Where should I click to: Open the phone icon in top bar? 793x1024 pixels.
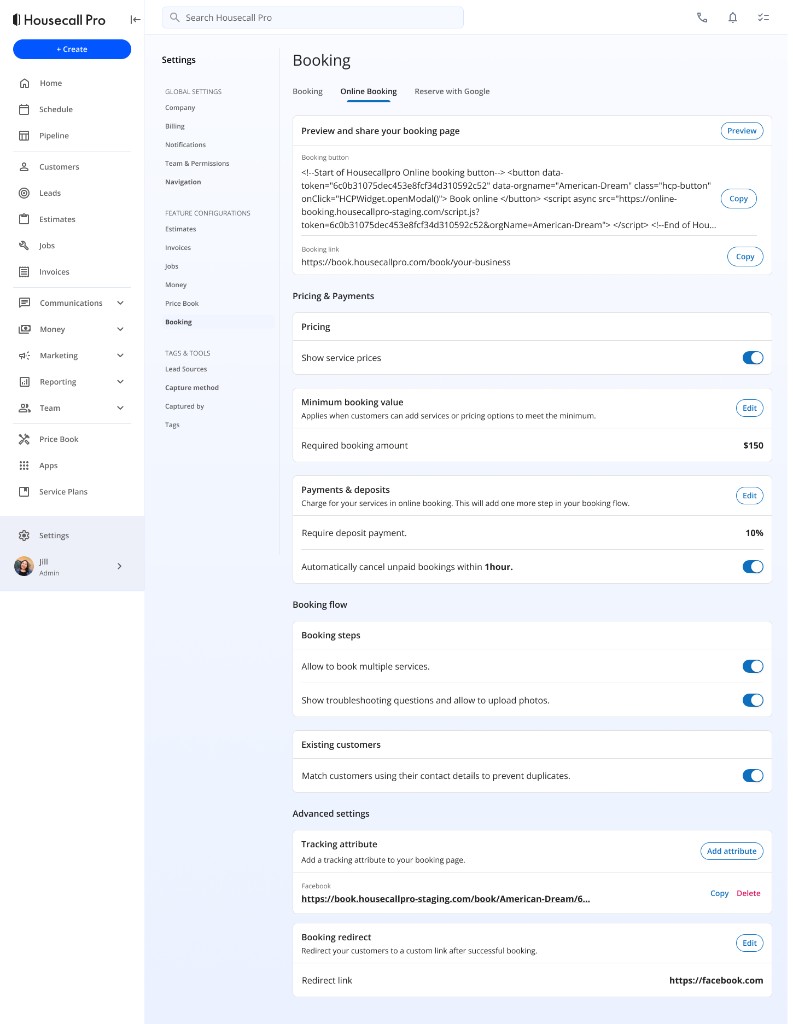[x=702, y=18]
